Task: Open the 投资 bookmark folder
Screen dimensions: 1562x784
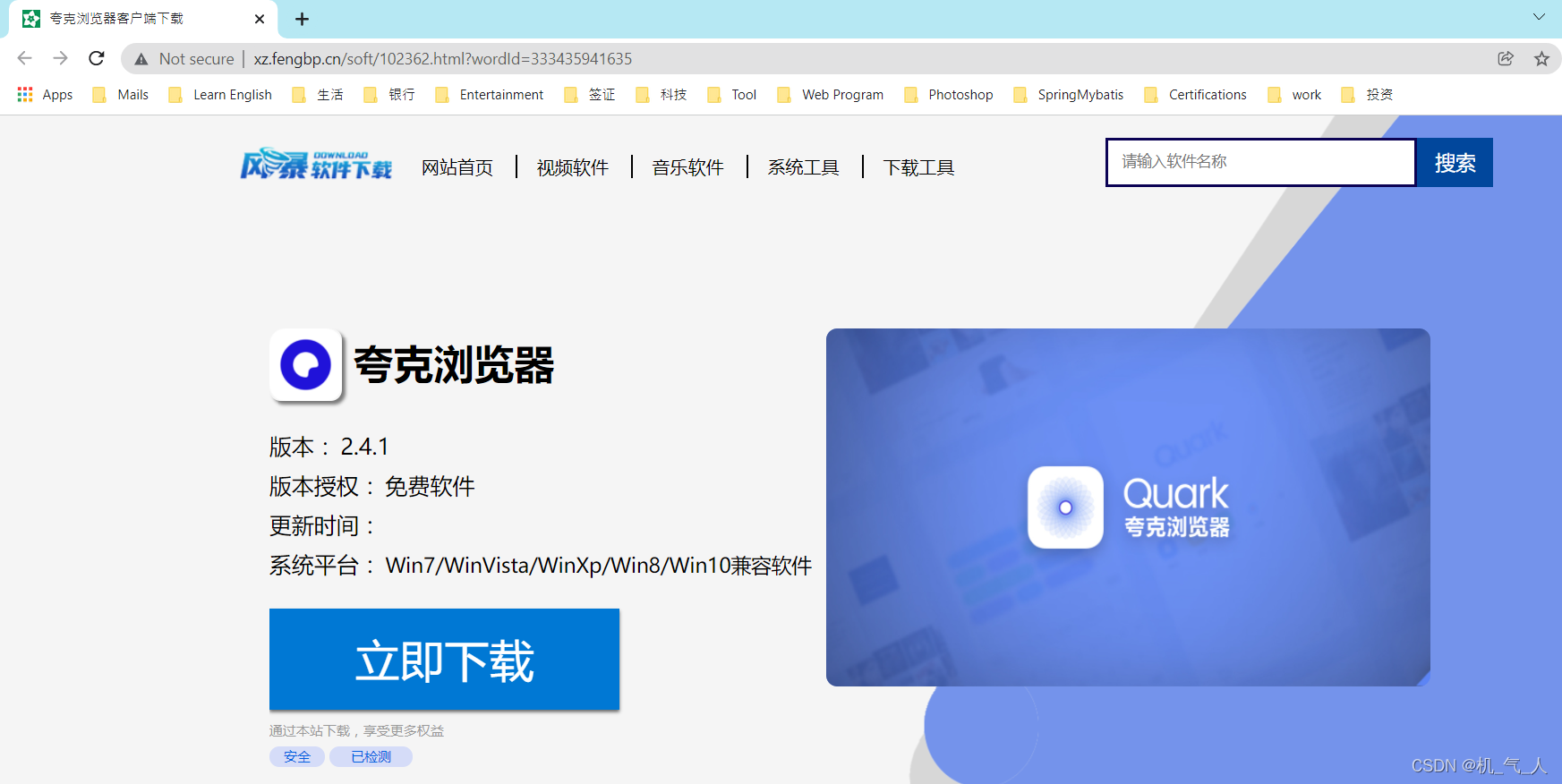Action: [x=1367, y=95]
